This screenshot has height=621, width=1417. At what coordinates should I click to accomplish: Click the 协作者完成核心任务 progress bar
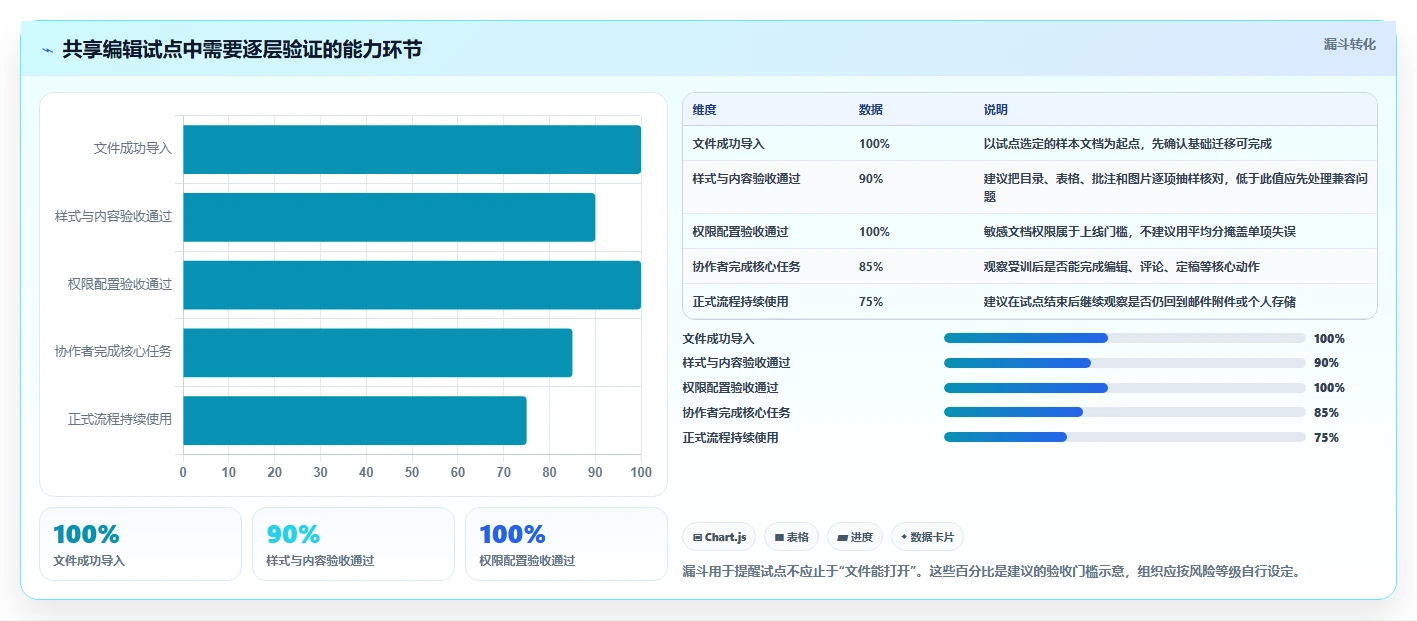tap(1125, 412)
